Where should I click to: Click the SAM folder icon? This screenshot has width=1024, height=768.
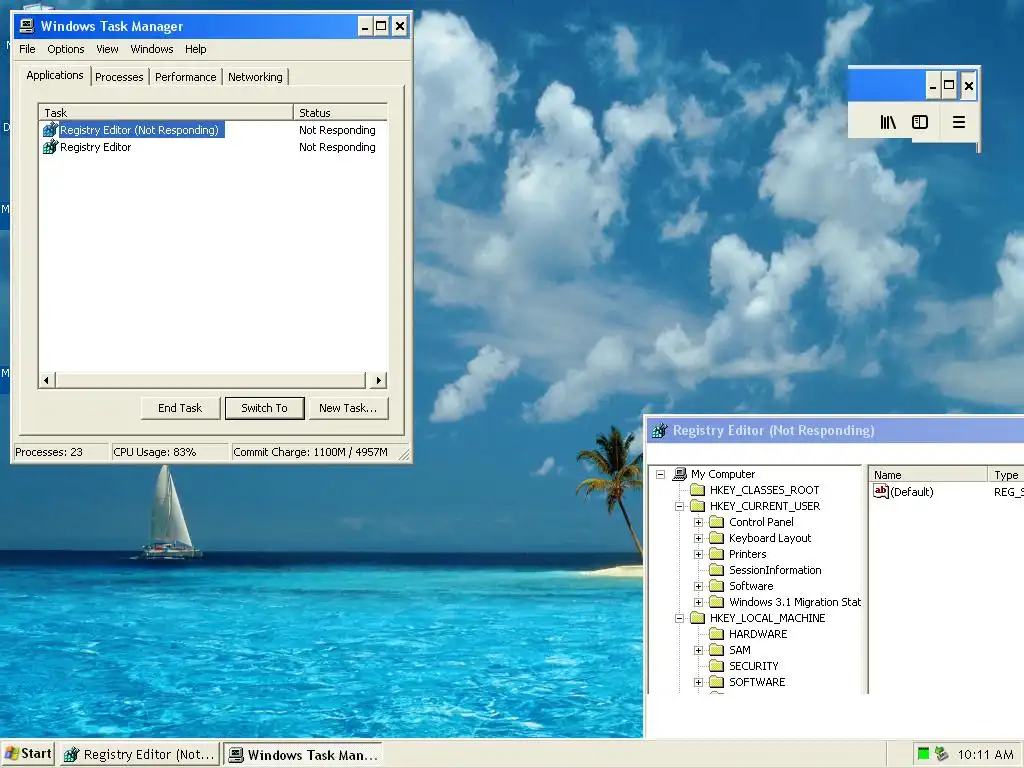(x=717, y=650)
